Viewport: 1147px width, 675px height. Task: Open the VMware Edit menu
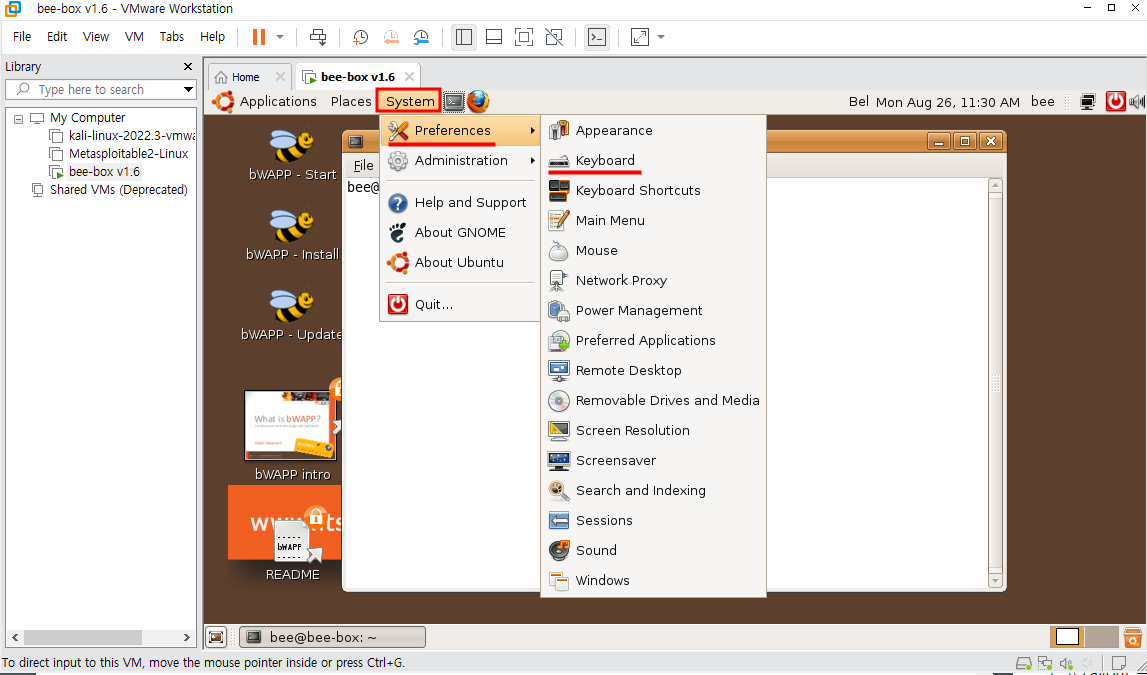coord(57,37)
